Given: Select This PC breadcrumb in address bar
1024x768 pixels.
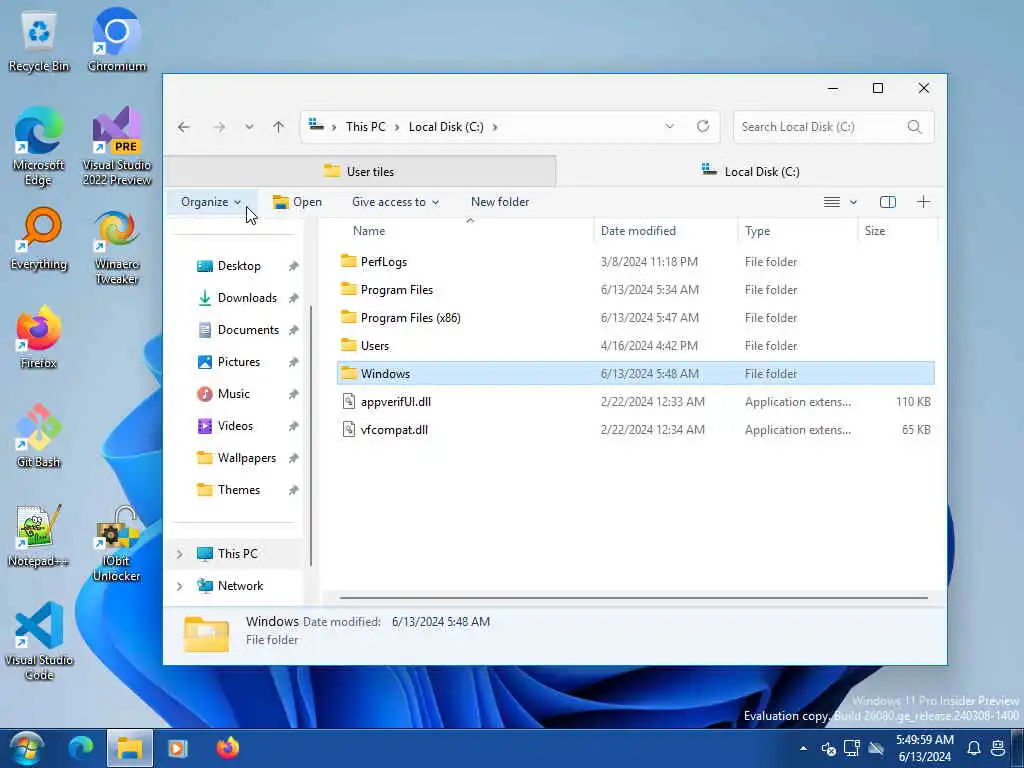Looking at the screenshot, I should [366, 127].
